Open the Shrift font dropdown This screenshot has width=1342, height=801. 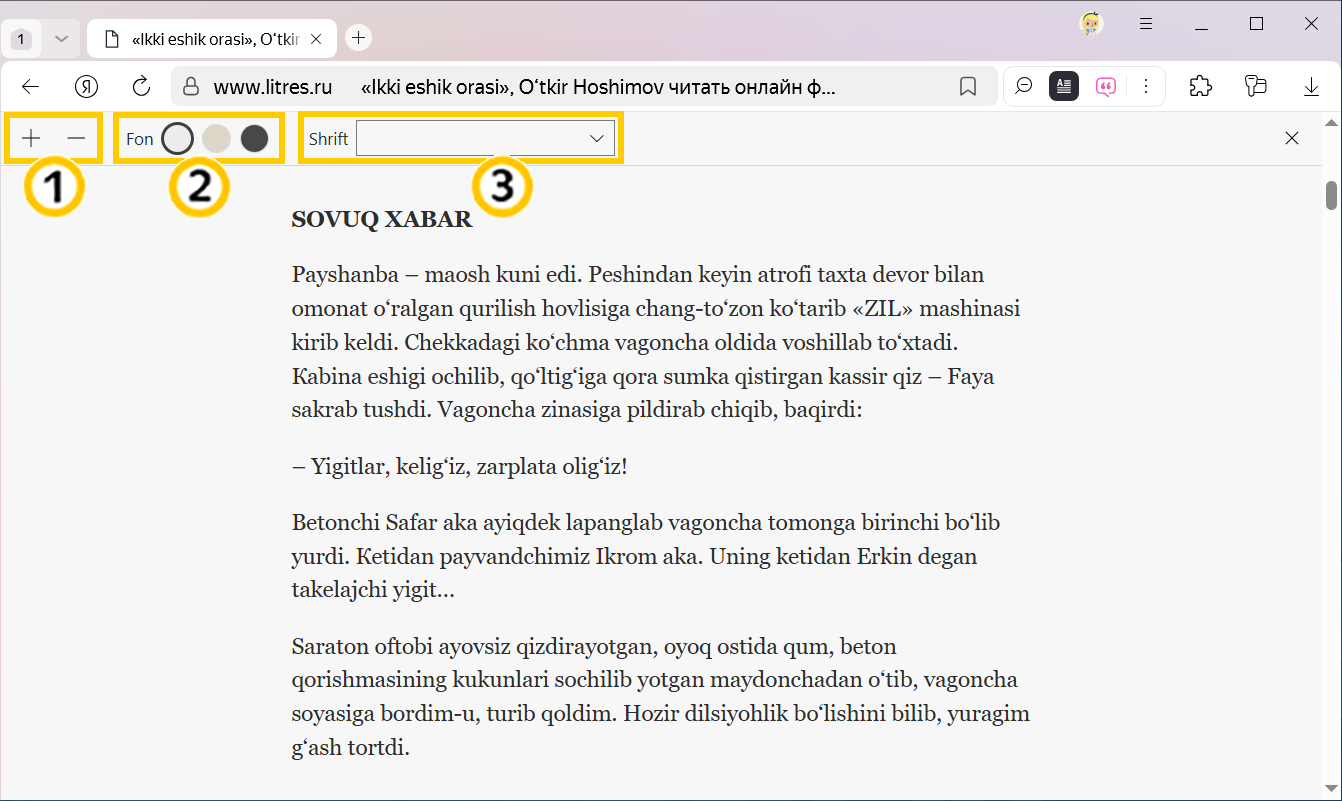click(485, 138)
